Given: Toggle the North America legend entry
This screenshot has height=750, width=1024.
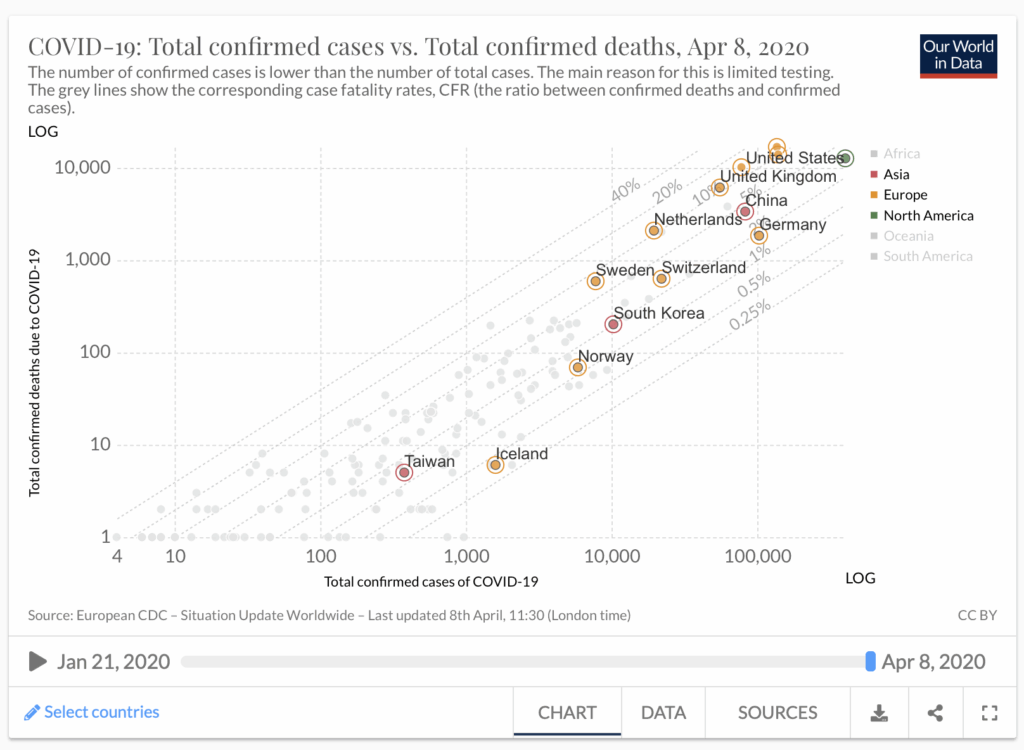Looking at the screenshot, I should coord(927,216).
